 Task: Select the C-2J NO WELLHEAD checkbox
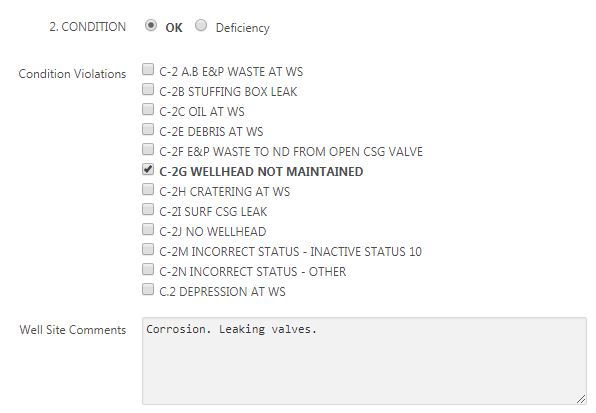click(x=148, y=229)
